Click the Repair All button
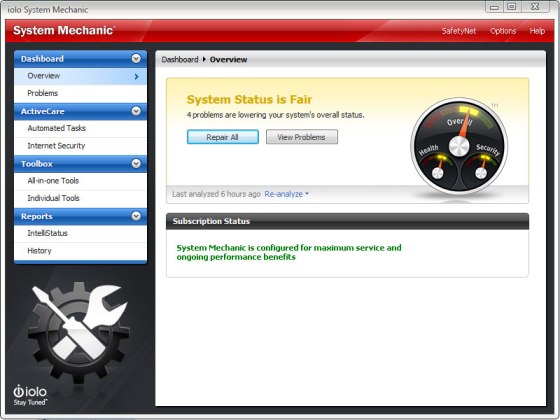 [223, 137]
